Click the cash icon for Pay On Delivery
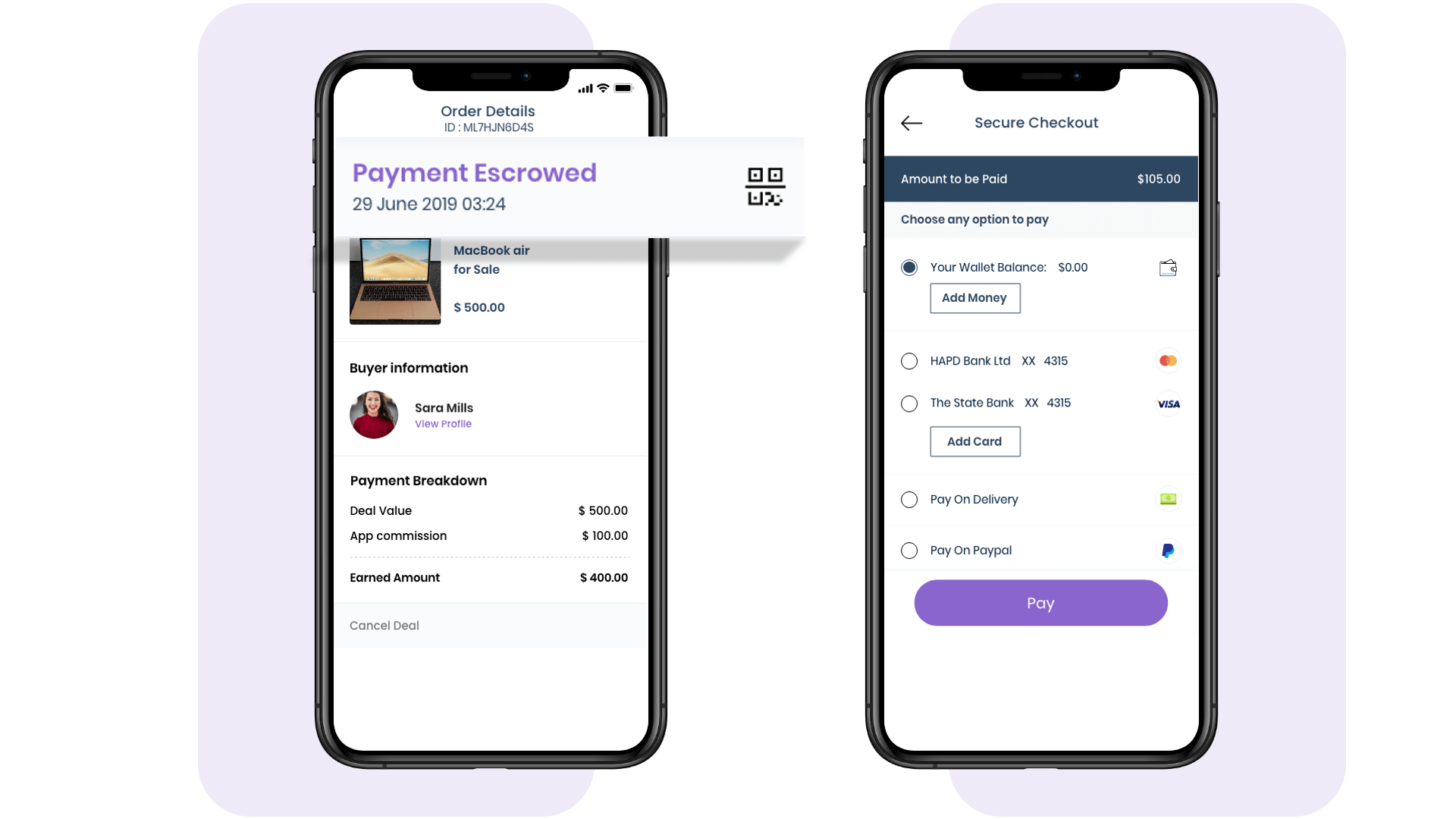The image size is (1456, 819). (1167, 499)
